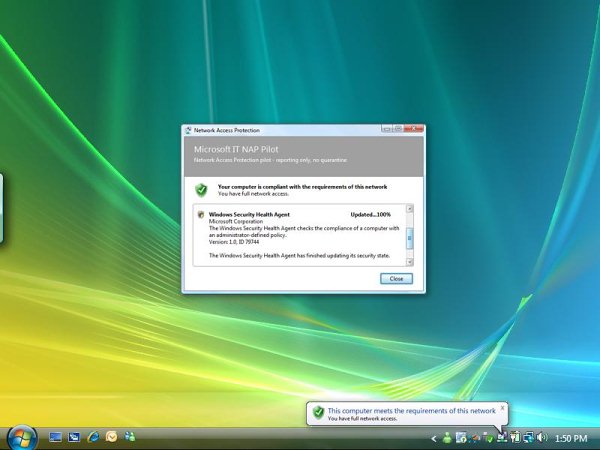Open Switch Between Windows quick launch icon
The image size is (600, 450).
click(74, 437)
